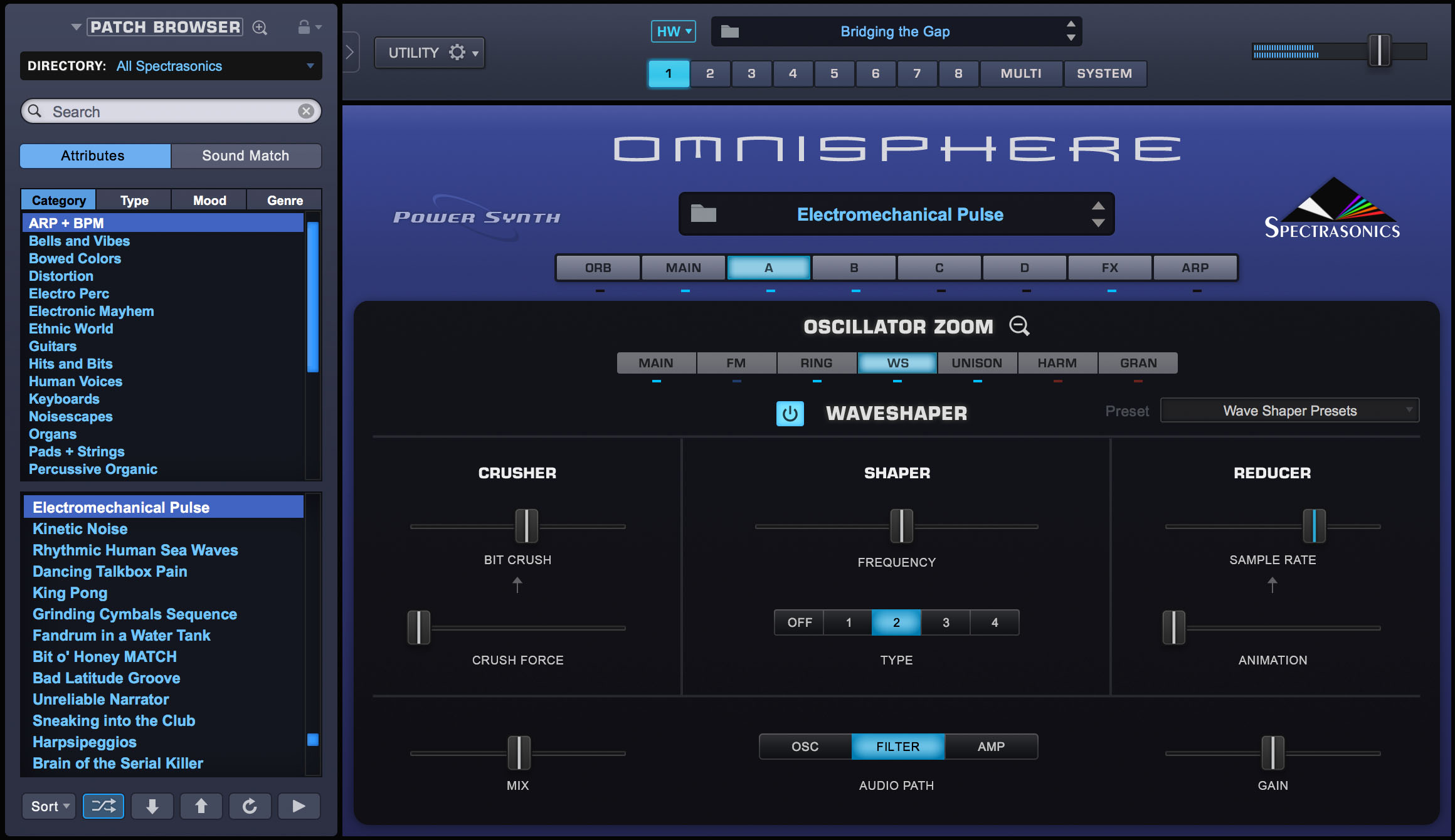Screen dimensions: 1455x840
Task: Set shaper type to 3
Action: 946,622
